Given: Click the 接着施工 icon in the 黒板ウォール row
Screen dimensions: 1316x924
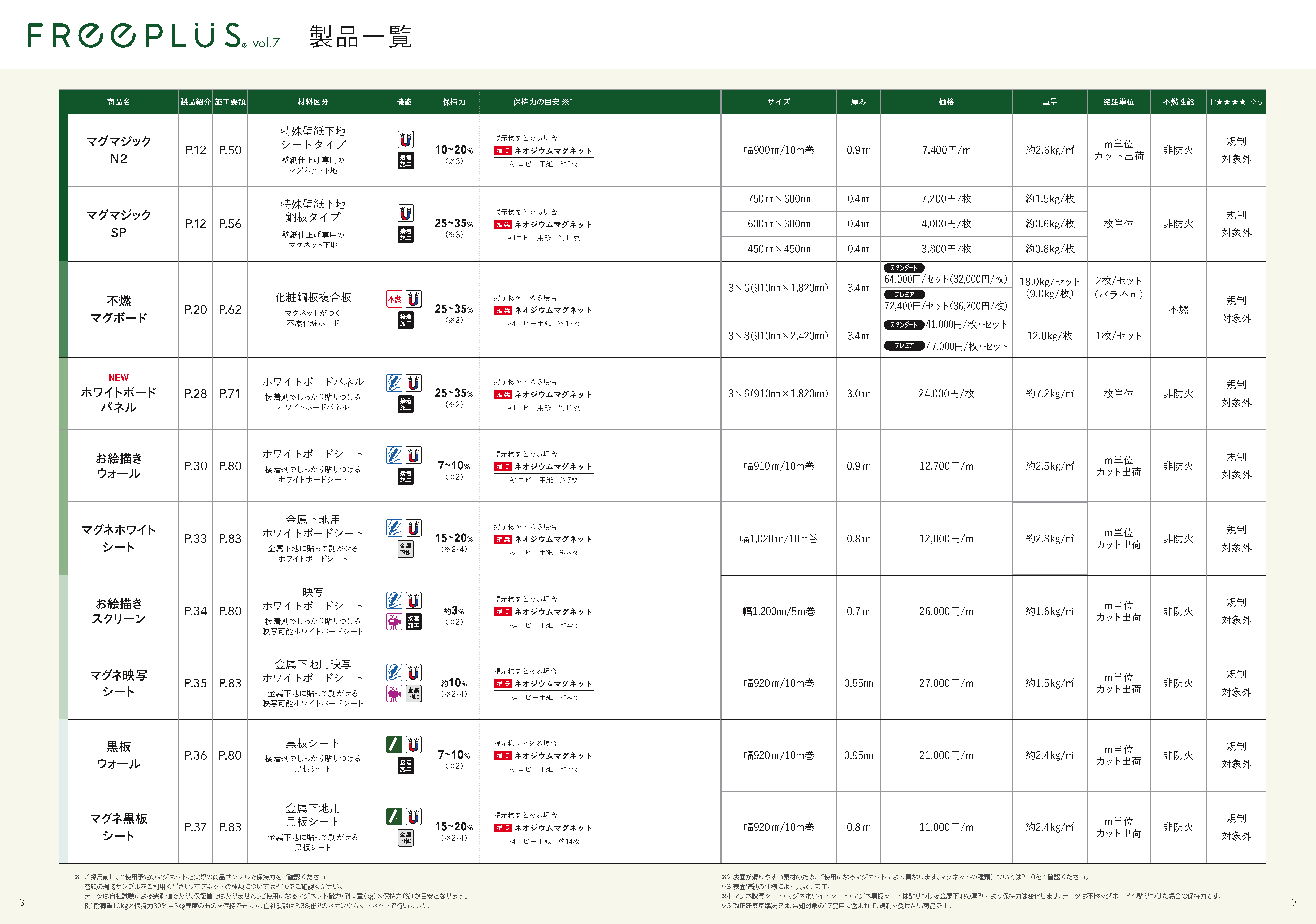Looking at the screenshot, I should (405, 765).
